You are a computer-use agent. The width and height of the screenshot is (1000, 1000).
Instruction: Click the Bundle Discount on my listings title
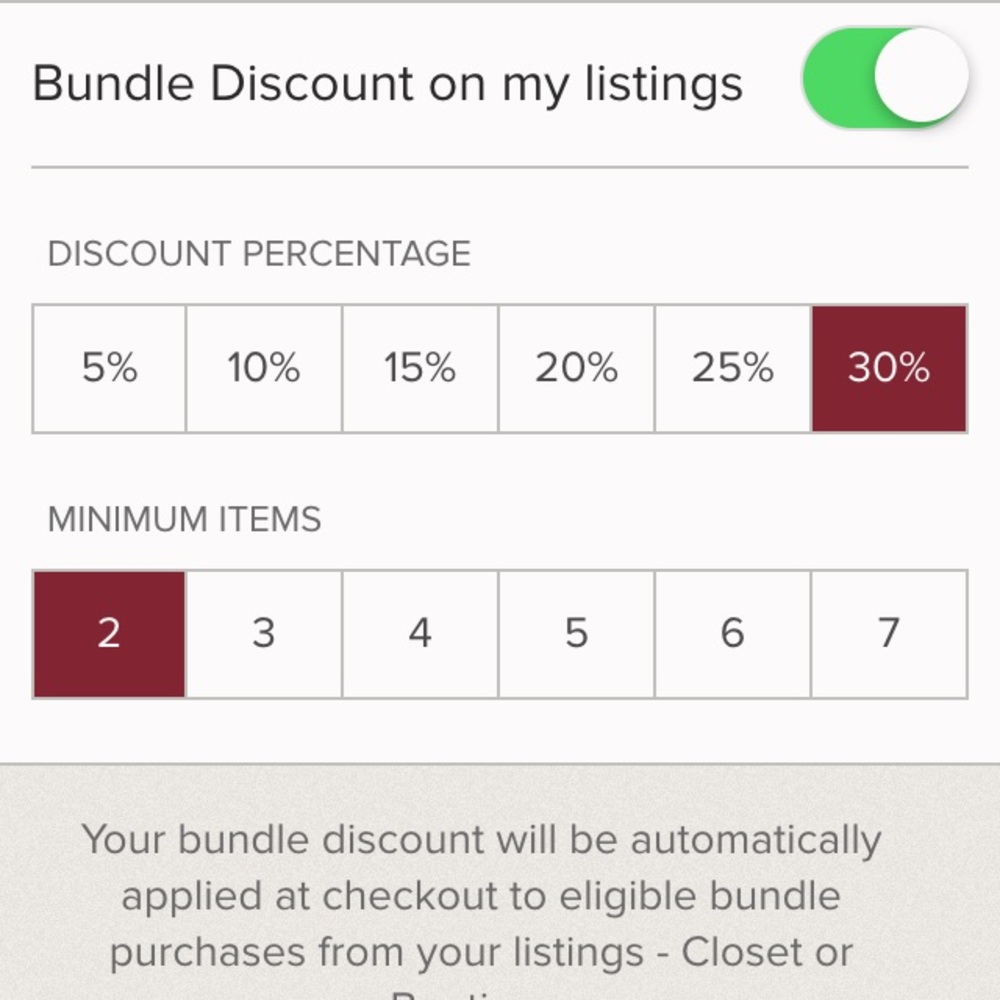tap(388, 82)
